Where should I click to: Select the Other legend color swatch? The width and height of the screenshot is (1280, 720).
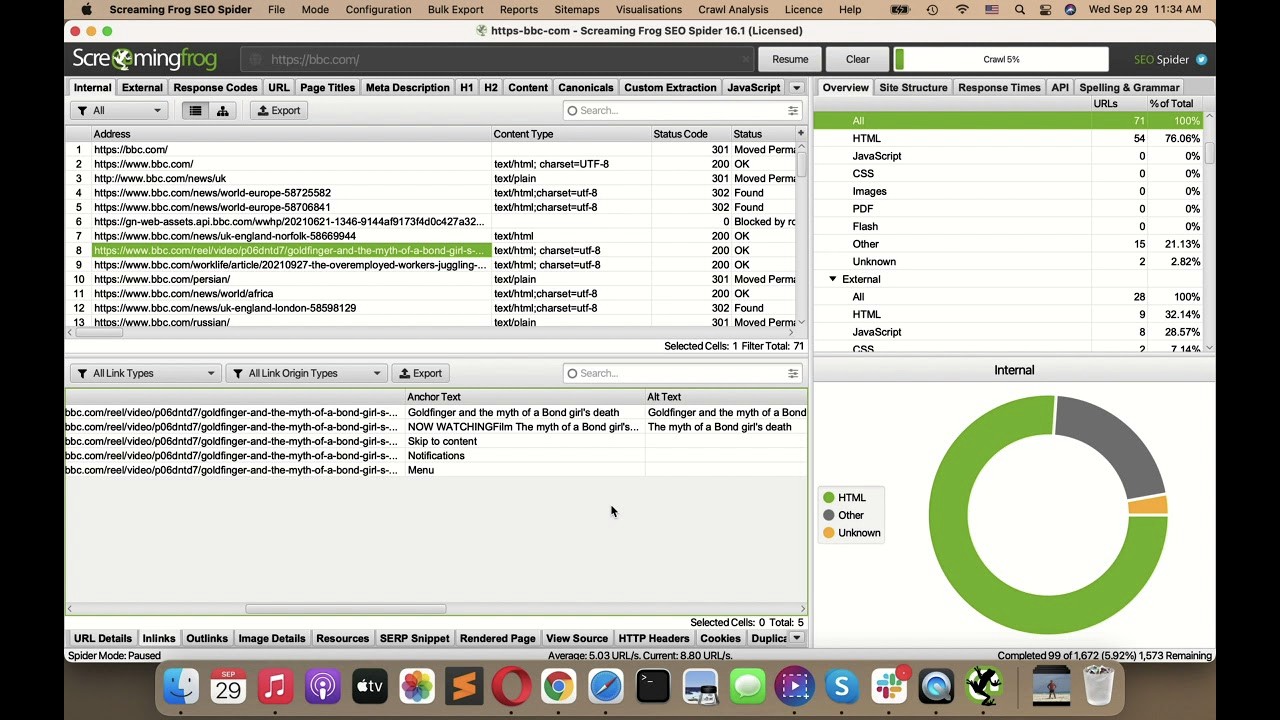[828, 515]
